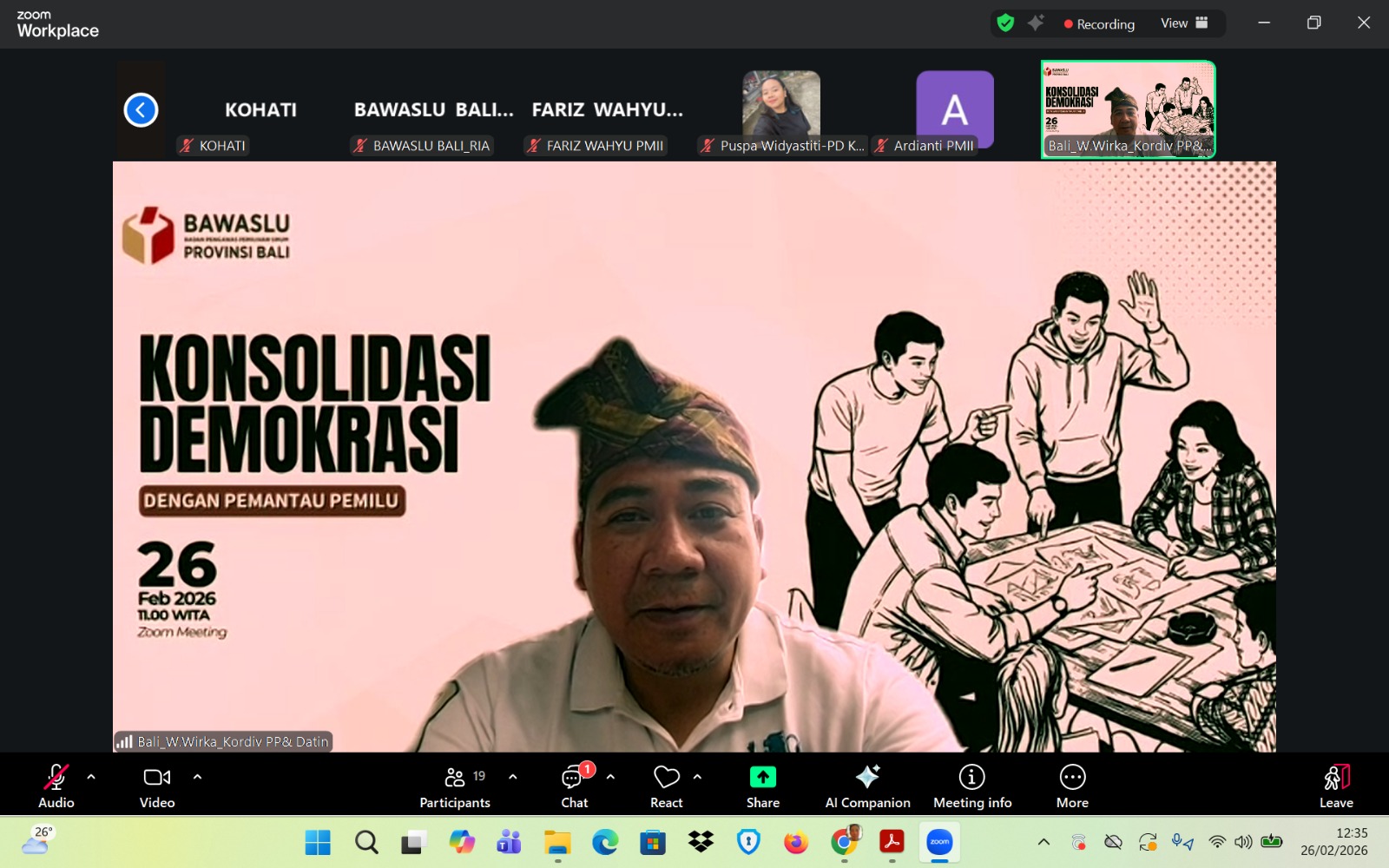Select the Ardianti PMII participant tile
This screenshot has width=1389, height=868.
(955, 108)
